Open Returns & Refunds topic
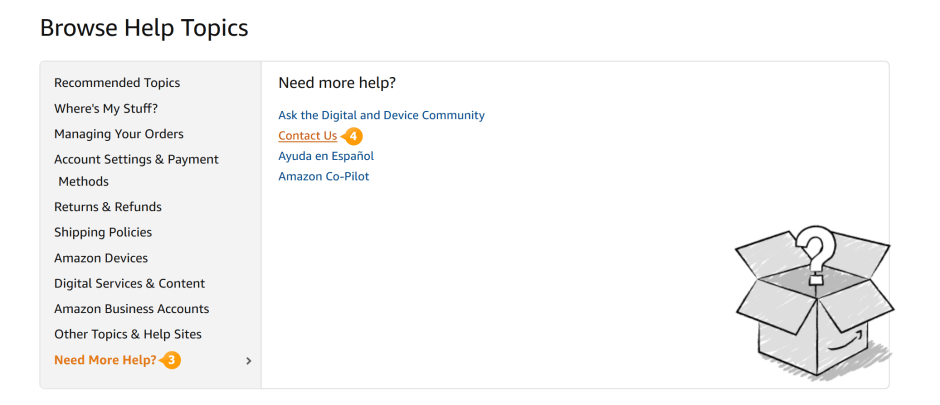This screenshot has height=405, width=940. click(108, 207)
